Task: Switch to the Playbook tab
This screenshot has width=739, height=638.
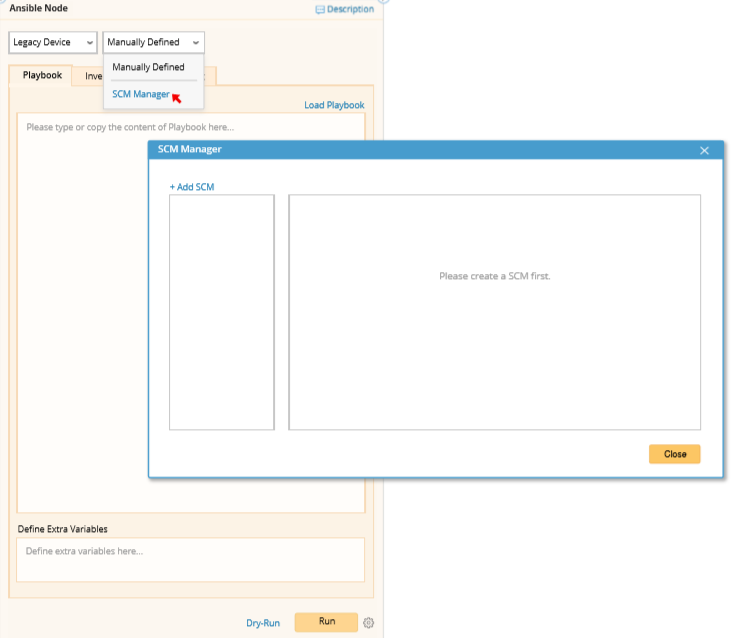Action: (42, 75)
